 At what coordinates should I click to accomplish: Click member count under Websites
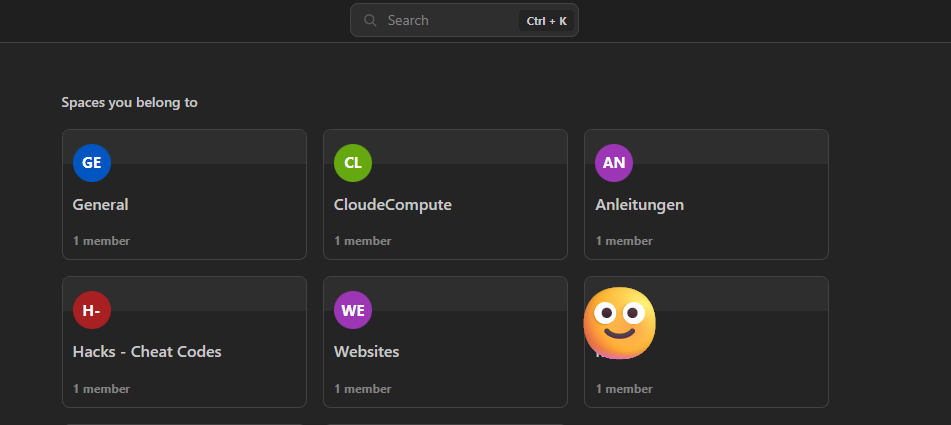tap(363, 389)
